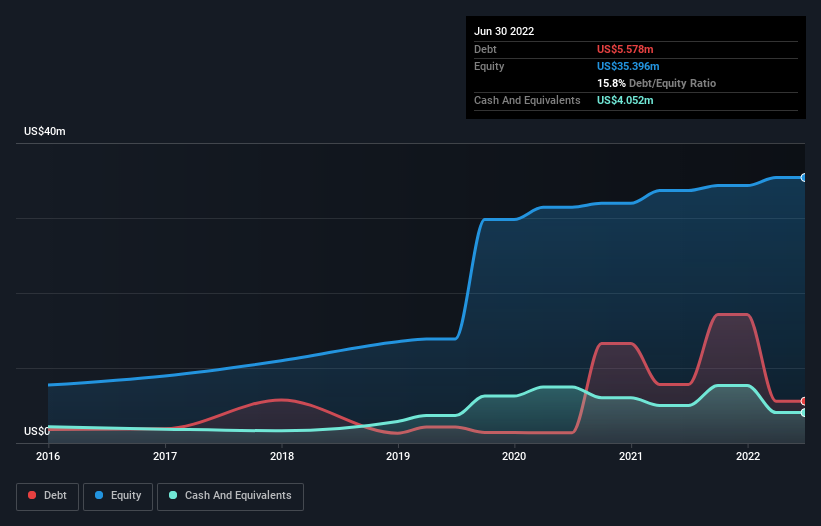The width and height of the screenshot is (821, 526).
Task: Toggle Cash And Equivalents legend button
Action: point(230,496)
